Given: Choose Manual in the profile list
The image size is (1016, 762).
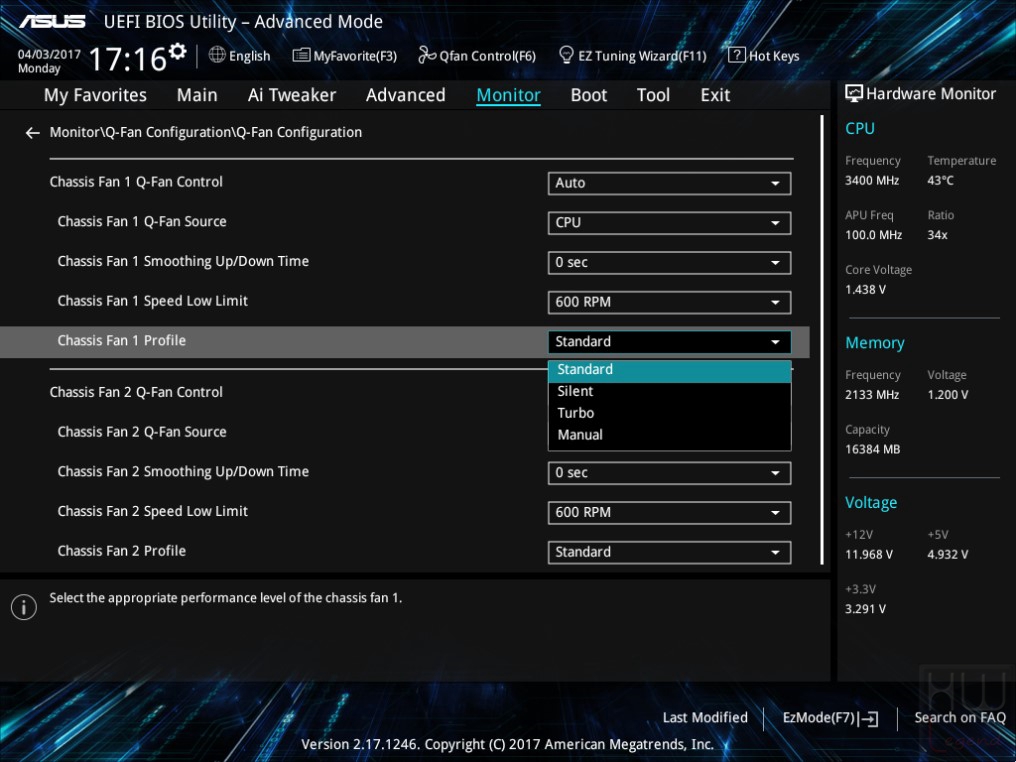Looking at the screenshot, I should (x=669, y=435).
